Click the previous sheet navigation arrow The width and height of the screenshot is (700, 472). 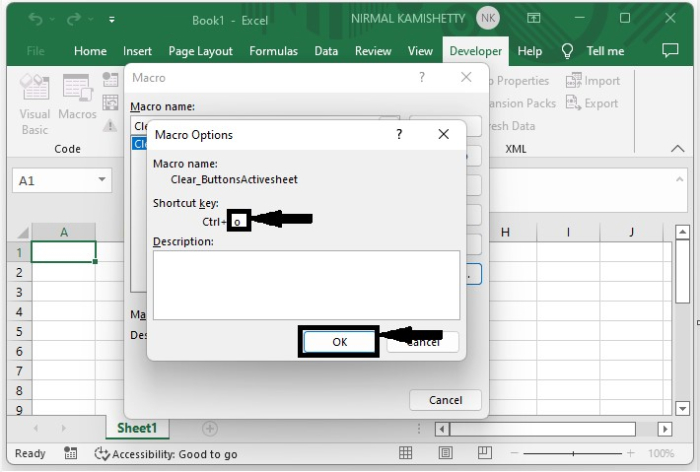click(x=36, y=428)
